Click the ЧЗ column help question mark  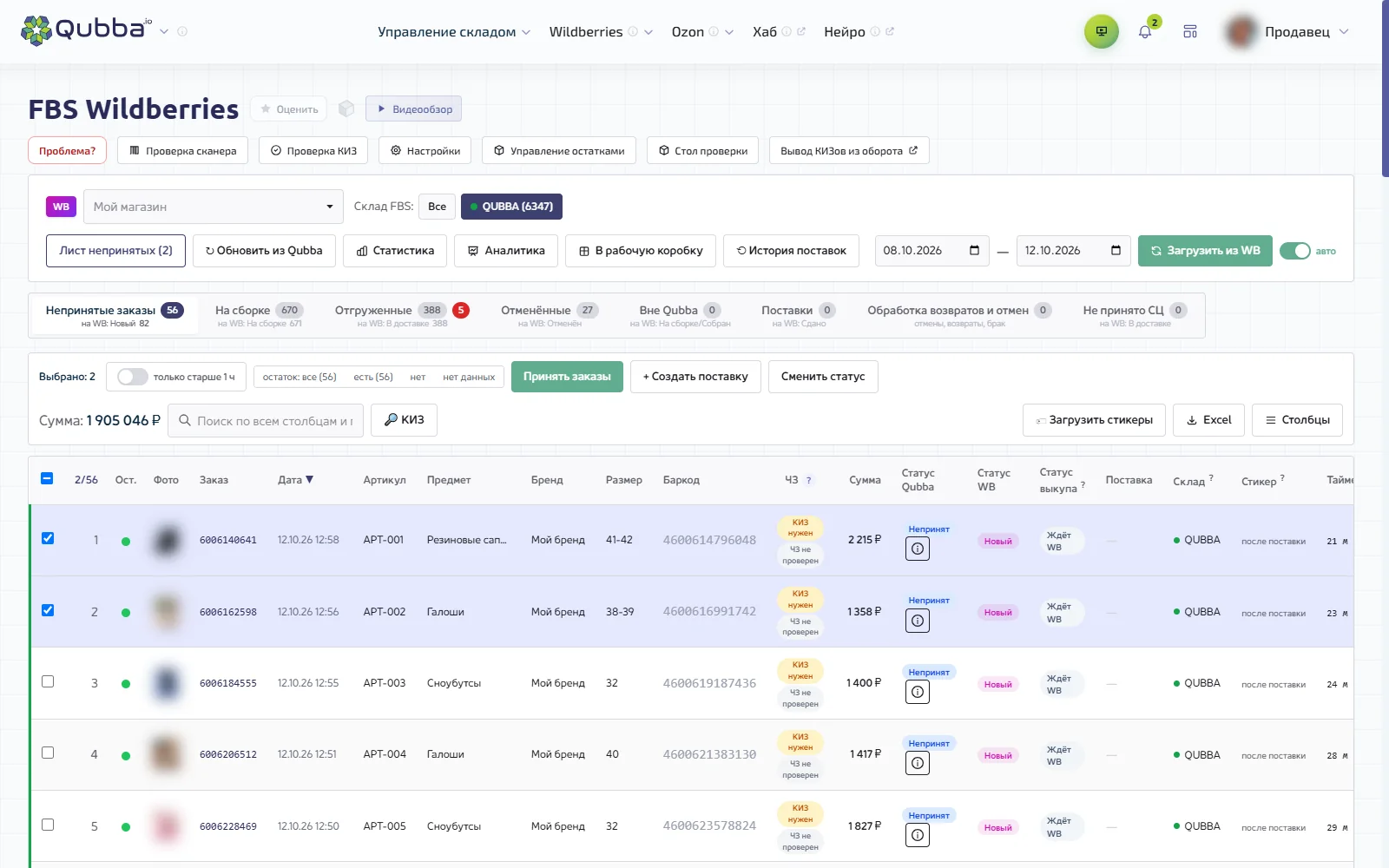coord(809,480)
